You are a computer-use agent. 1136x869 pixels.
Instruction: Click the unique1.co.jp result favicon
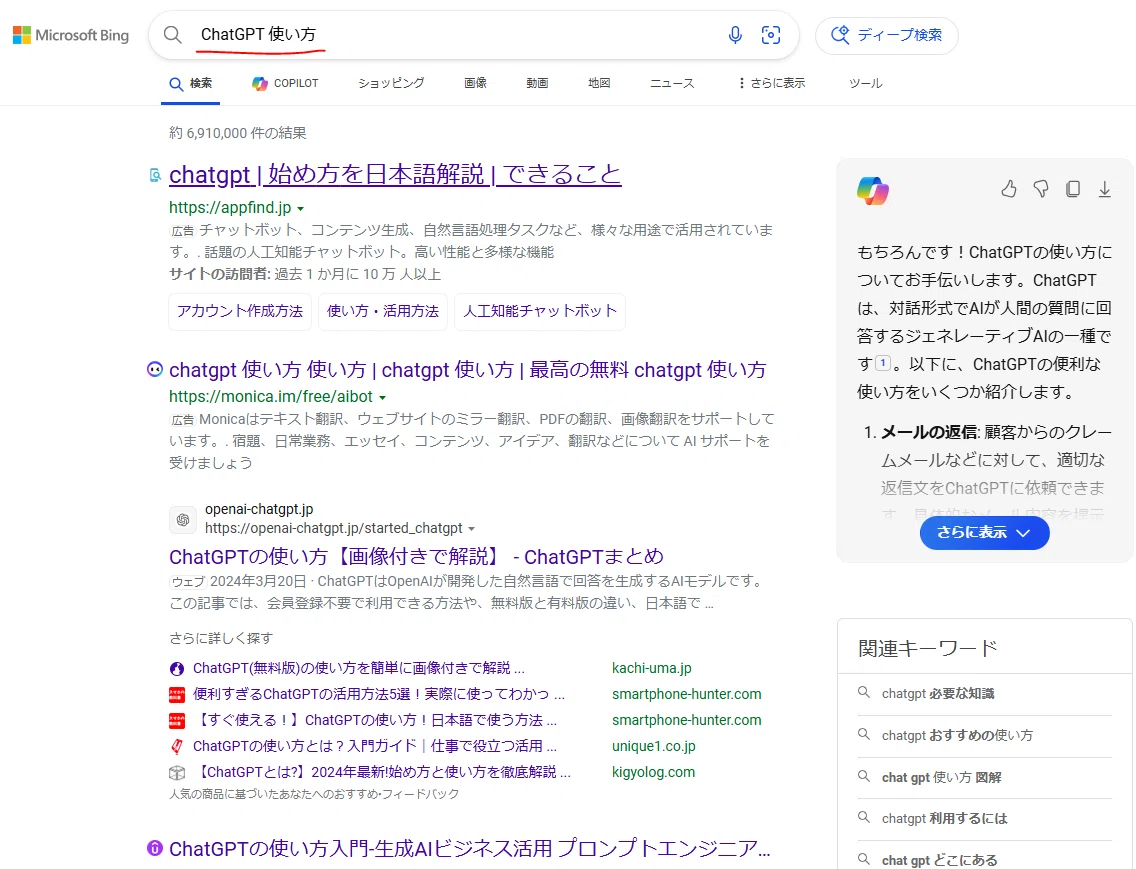tap(177, 747)
